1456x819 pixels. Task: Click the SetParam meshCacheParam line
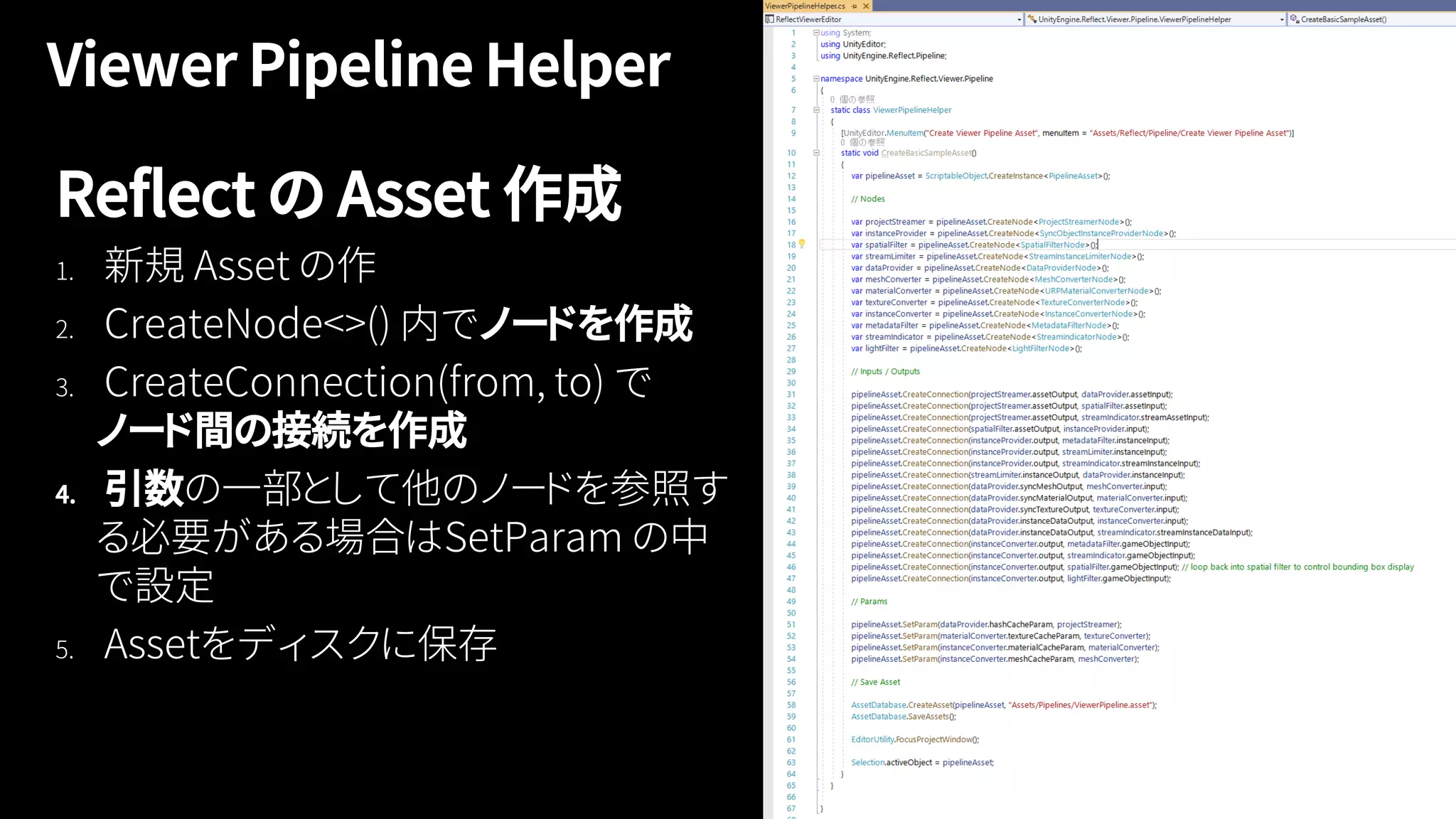995,659
